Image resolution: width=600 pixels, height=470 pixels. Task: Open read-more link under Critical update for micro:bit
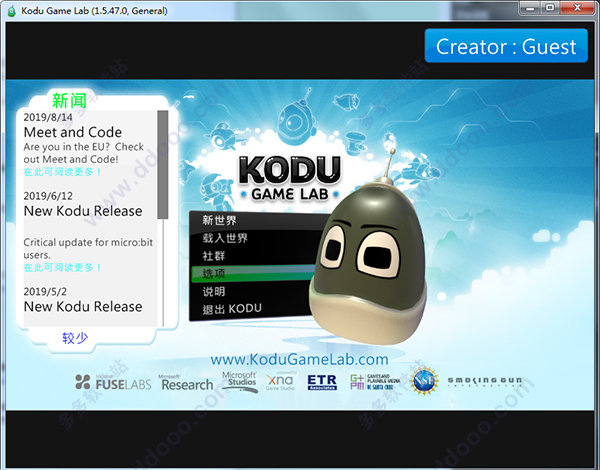click(62, 267)
